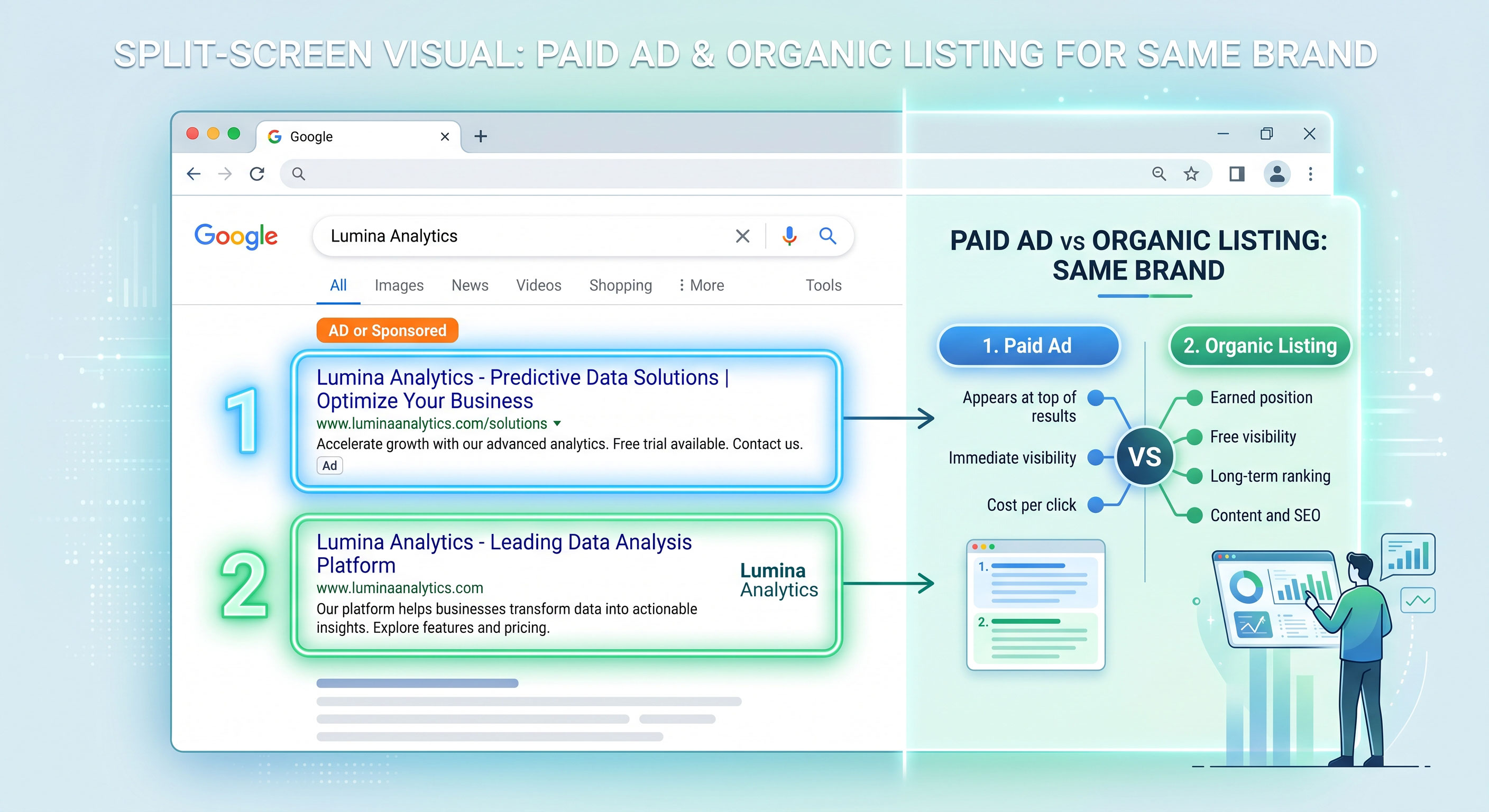Restore down the browser window
1489x812 pixels.
pyautogui.click(x=1266, y=134)
